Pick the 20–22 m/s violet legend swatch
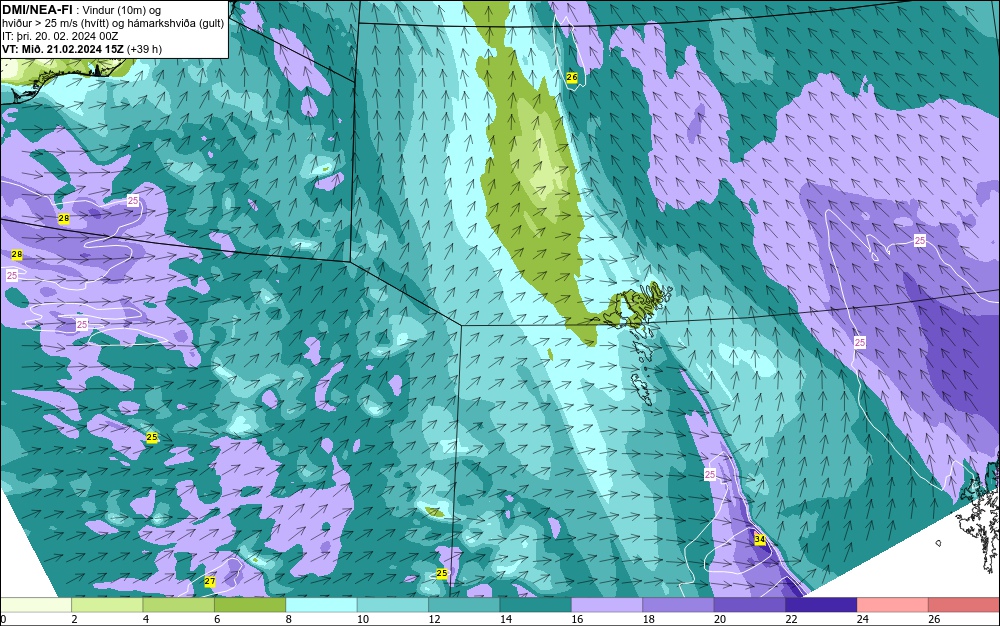Image resolution: width=1000 pixels, height=626 pixels. point(750,605)
